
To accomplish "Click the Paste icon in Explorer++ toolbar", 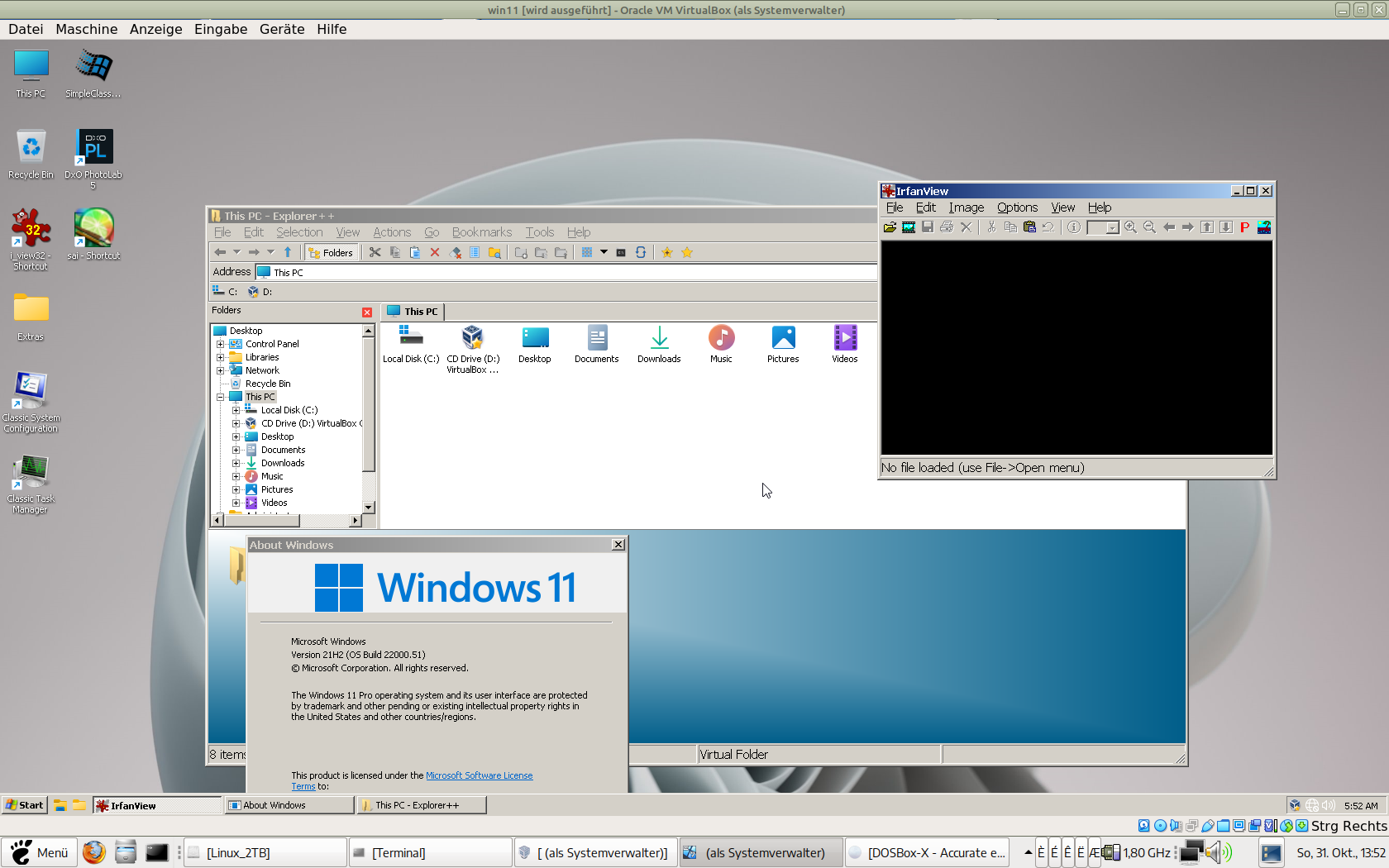I will point(415,252).
